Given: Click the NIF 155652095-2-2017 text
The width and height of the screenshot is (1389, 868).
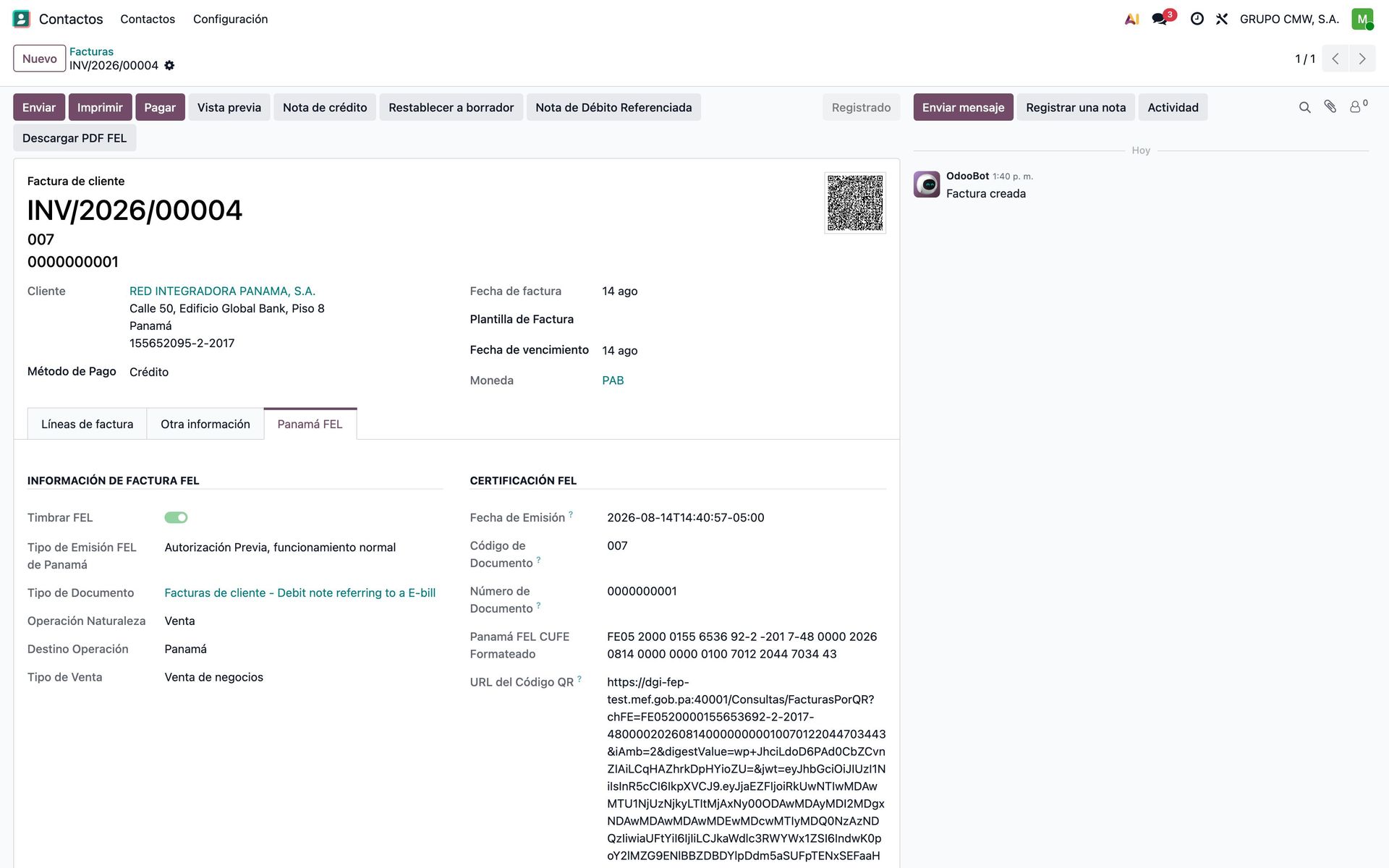Looking at the screenshot, I should pos(182,343).
